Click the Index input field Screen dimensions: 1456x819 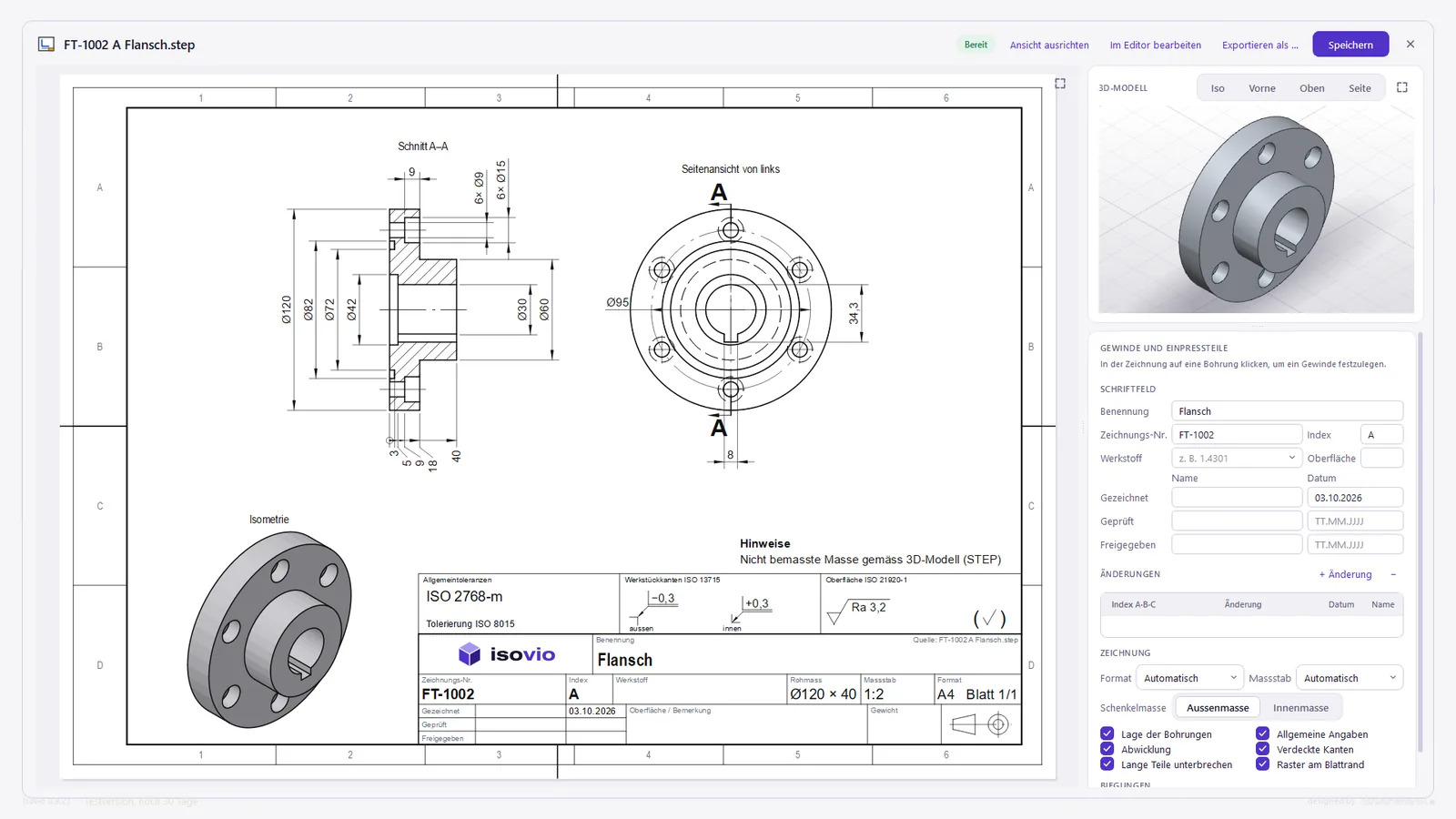[x=1381, y=434]
